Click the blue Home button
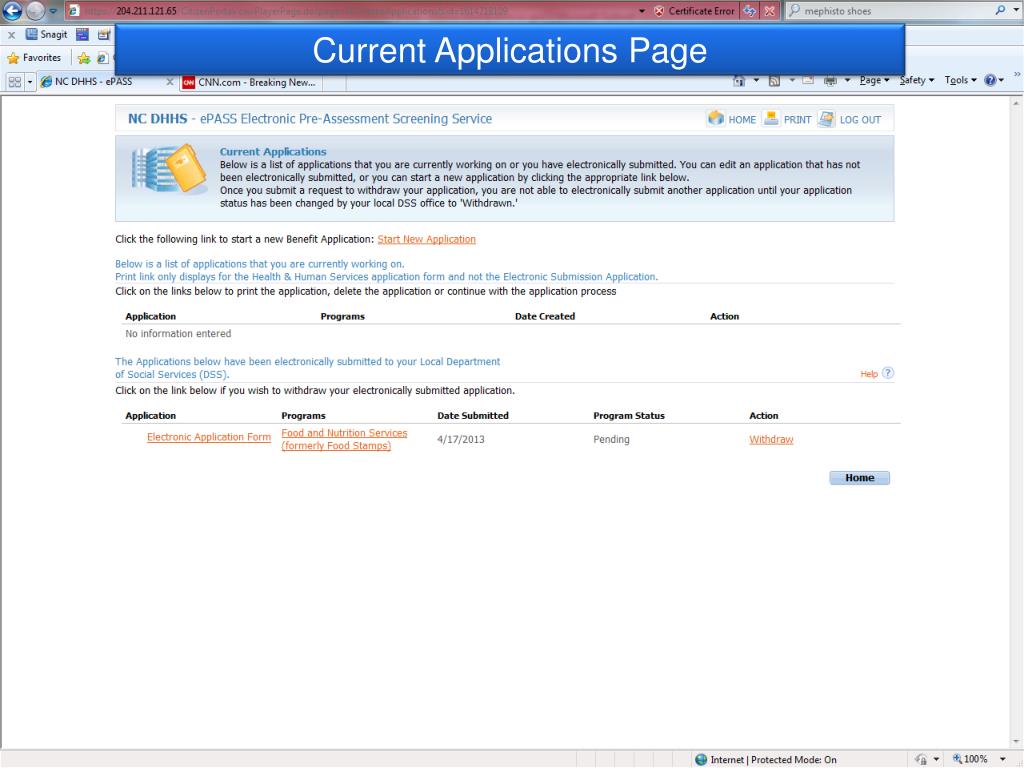The height and width of the screenshot is (768, 1024). click(859, 478)
